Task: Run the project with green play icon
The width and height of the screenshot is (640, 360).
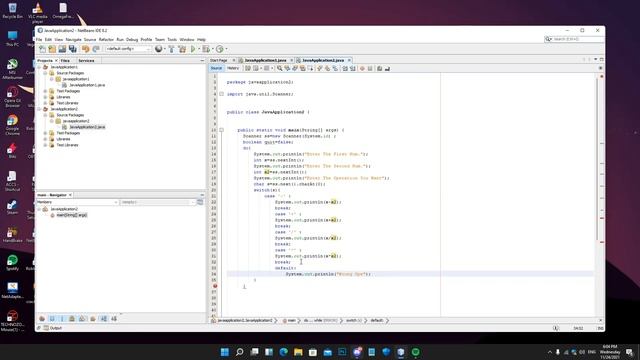Action: click(193, 49)
